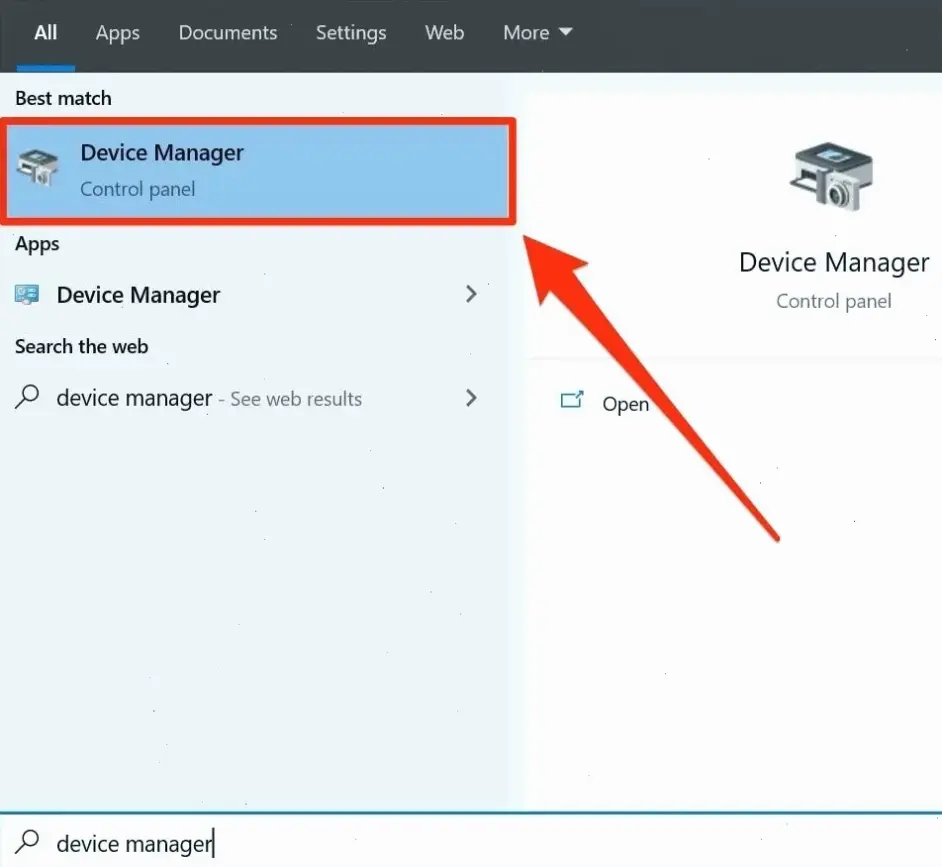The height and width of the screenshot is (867, 942).
Task: Open the More filter dropdown
Action: click(537, 33)
